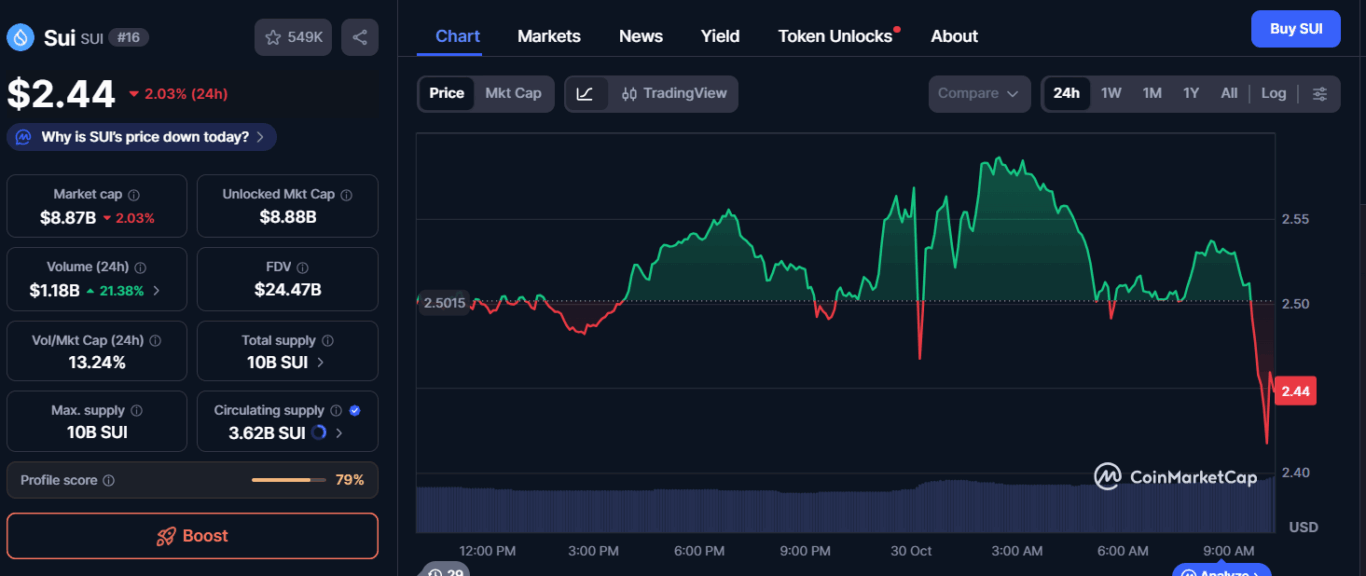
Task: Expand Circulating supply details chevron
Action: coord(339,433)
